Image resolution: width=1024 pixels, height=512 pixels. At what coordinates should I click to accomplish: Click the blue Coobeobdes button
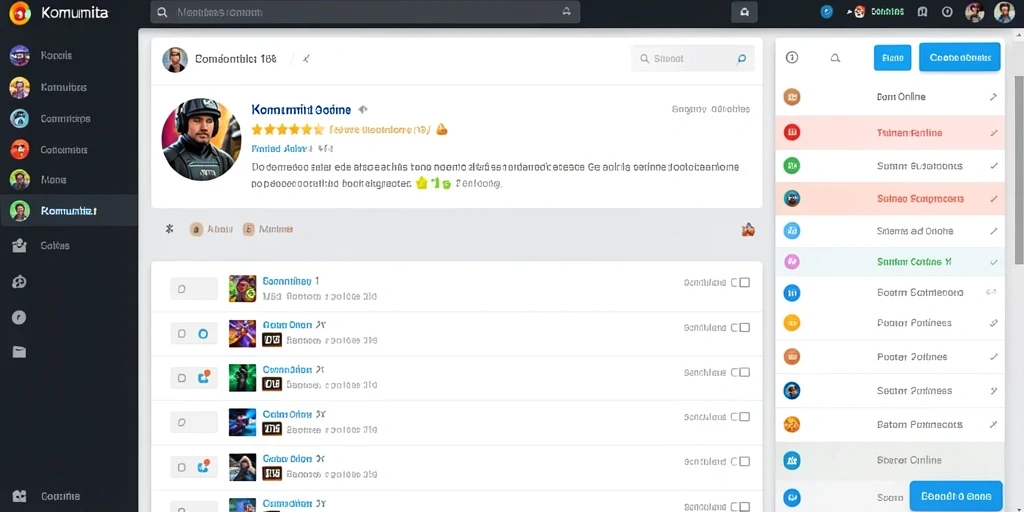pos(959,57)
